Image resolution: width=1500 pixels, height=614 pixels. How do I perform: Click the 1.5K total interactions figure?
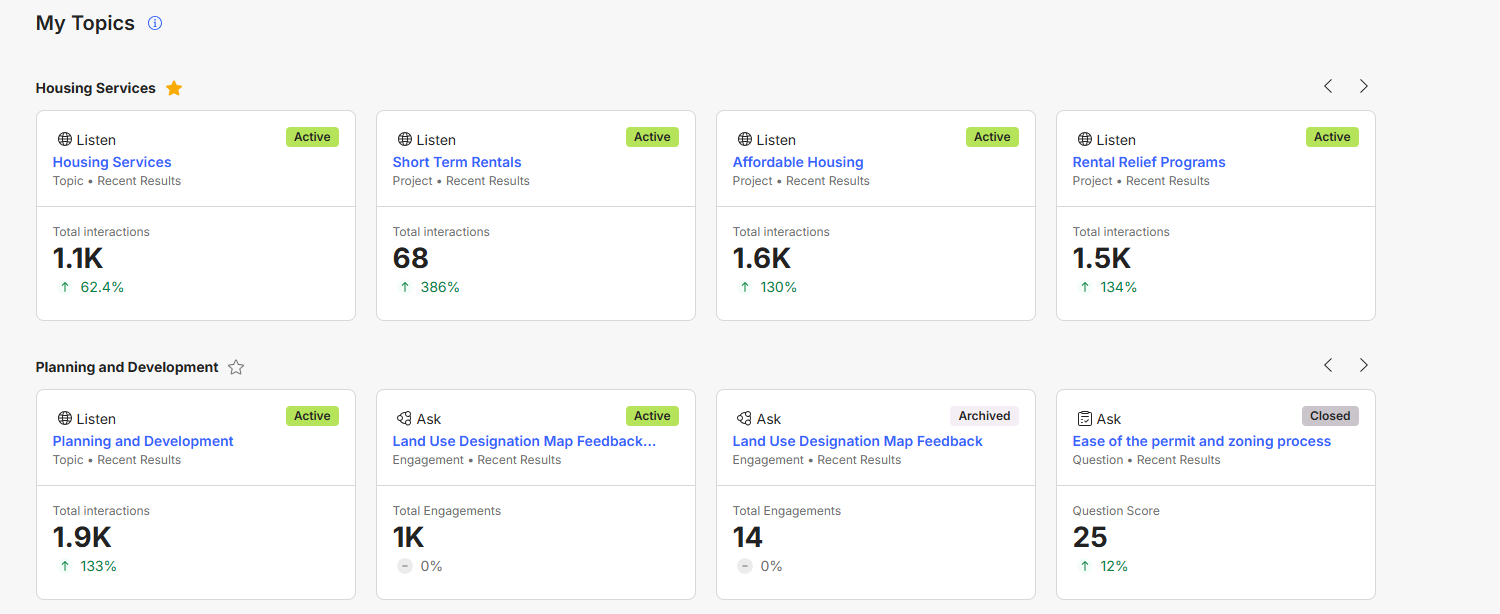click(1102, 259)
